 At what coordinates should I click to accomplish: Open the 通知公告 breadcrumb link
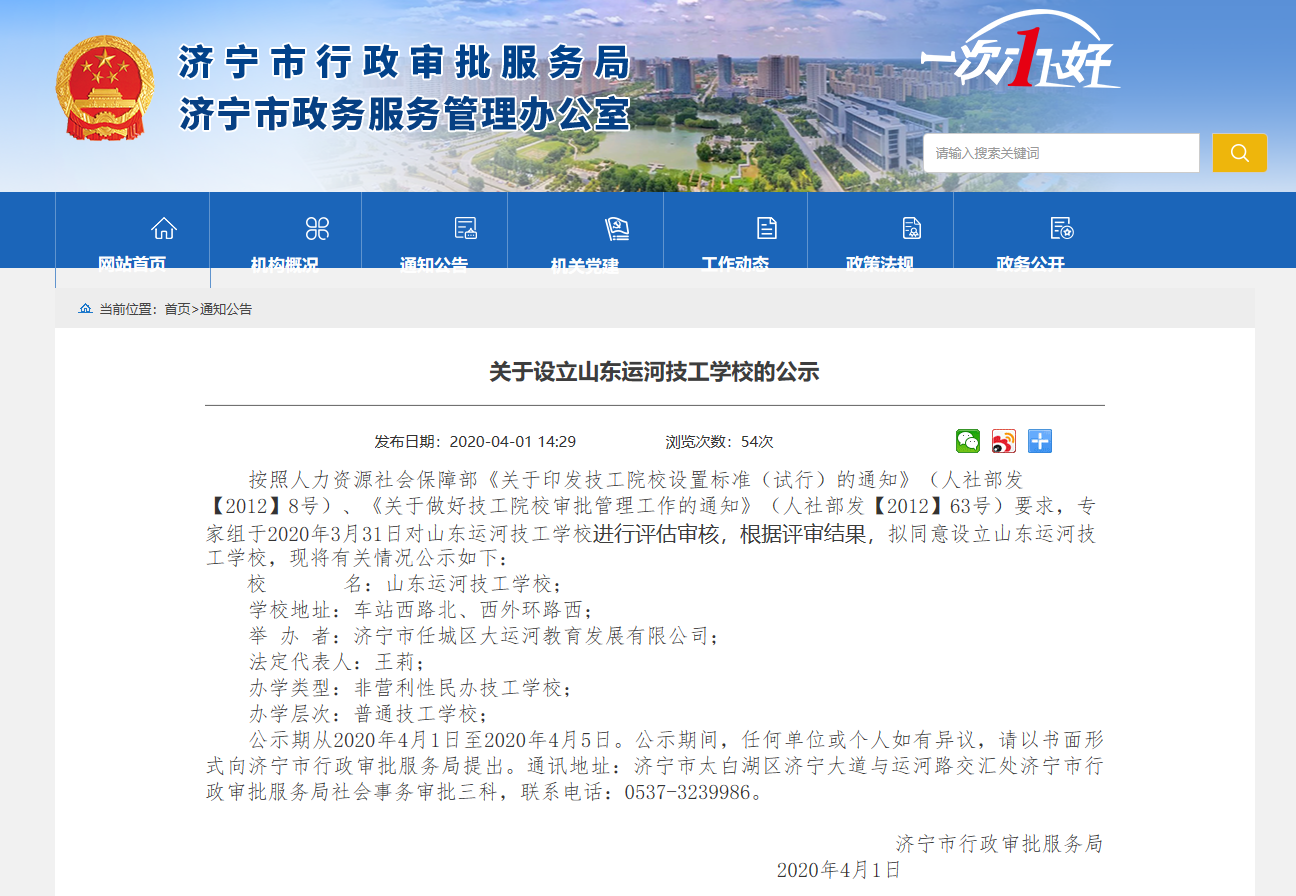[x=225, y=308]
